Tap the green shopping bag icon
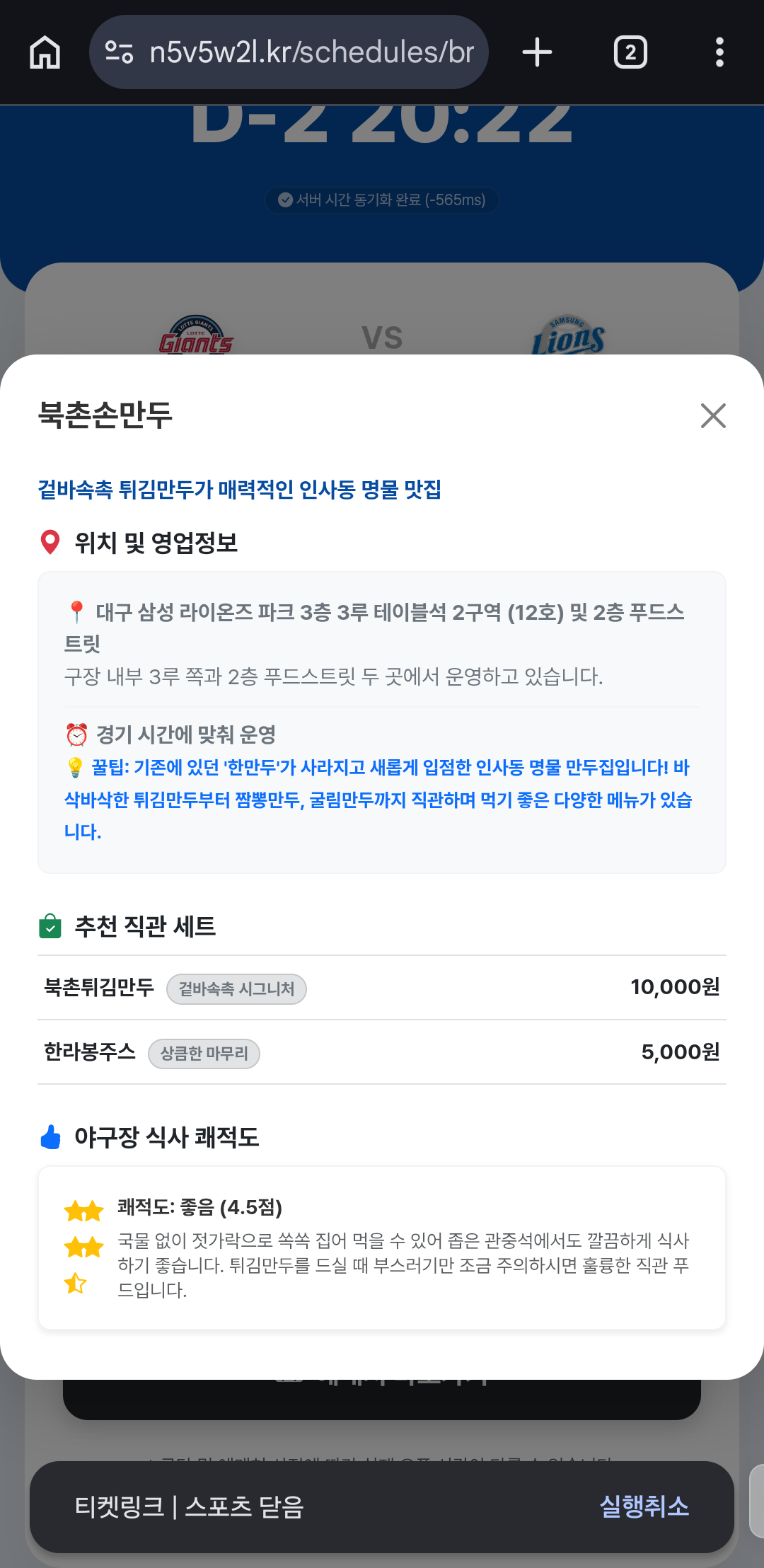 [50, 926]
